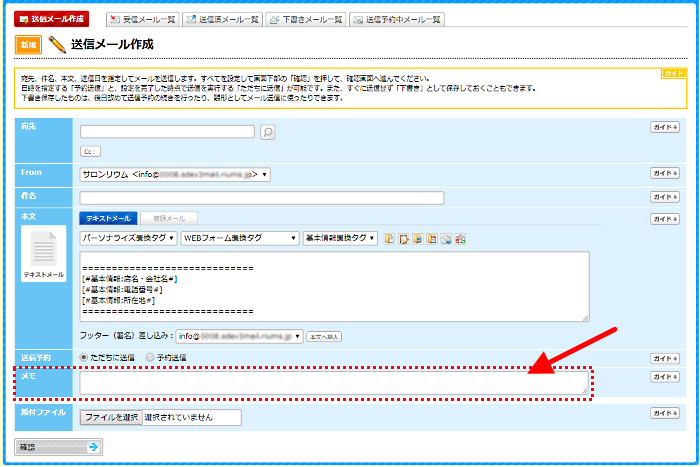Go to the 下書きメール一覧 tab
700x467 pixels.
click(306, 19)
